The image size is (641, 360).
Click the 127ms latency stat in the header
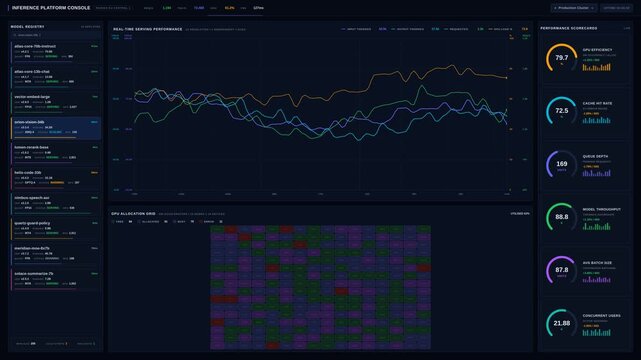[258, 8]
